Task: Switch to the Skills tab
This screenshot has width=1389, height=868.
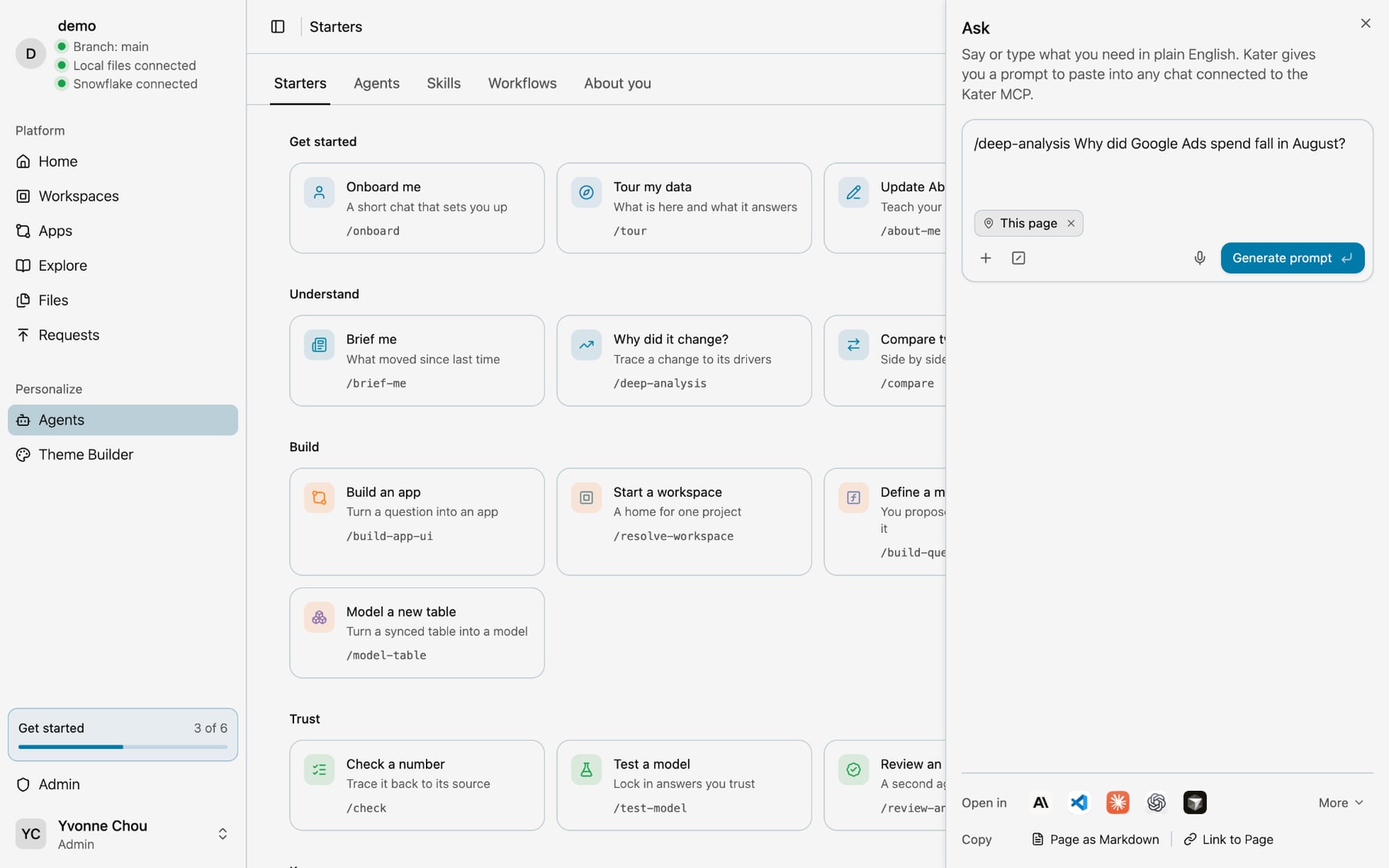Action: pos(444,83)
